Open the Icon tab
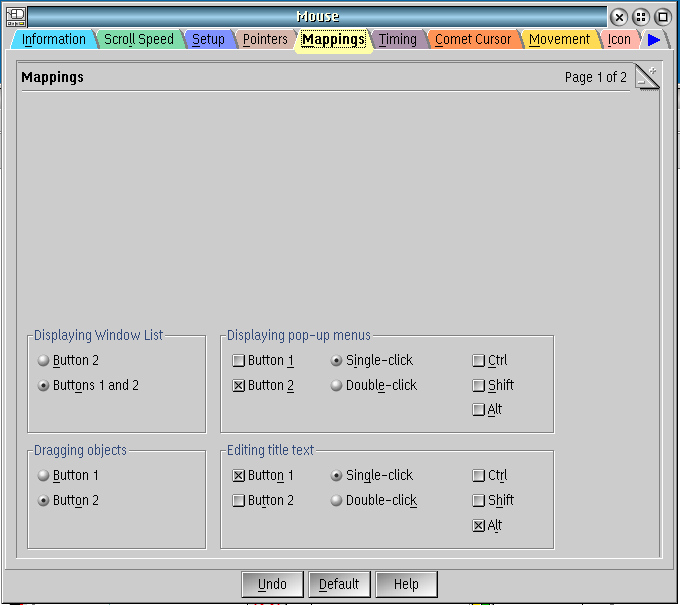680x605 pixels. click(619, 39)
